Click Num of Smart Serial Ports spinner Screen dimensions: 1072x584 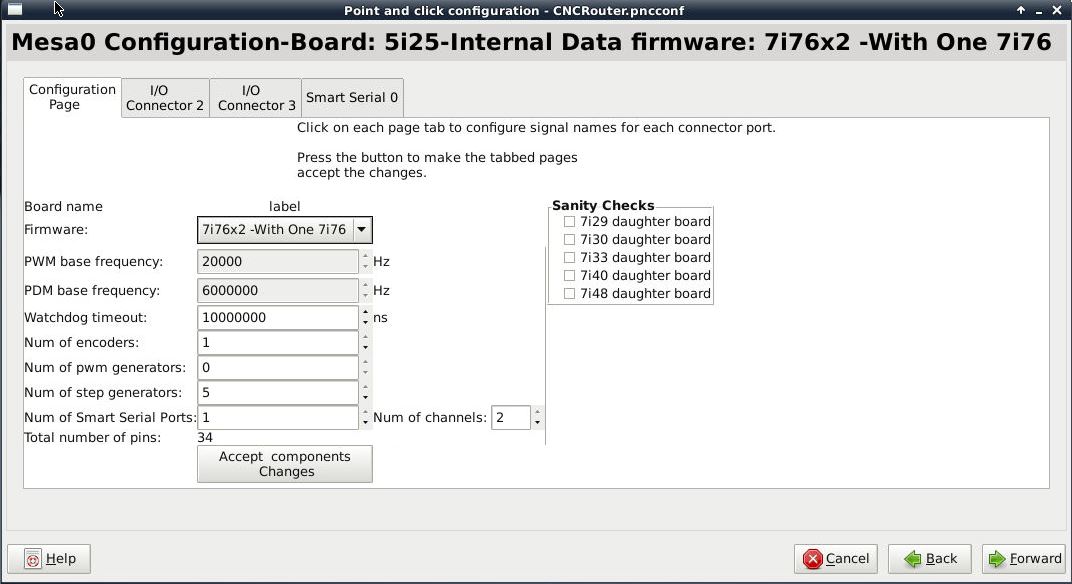click(x=365, y=418)
